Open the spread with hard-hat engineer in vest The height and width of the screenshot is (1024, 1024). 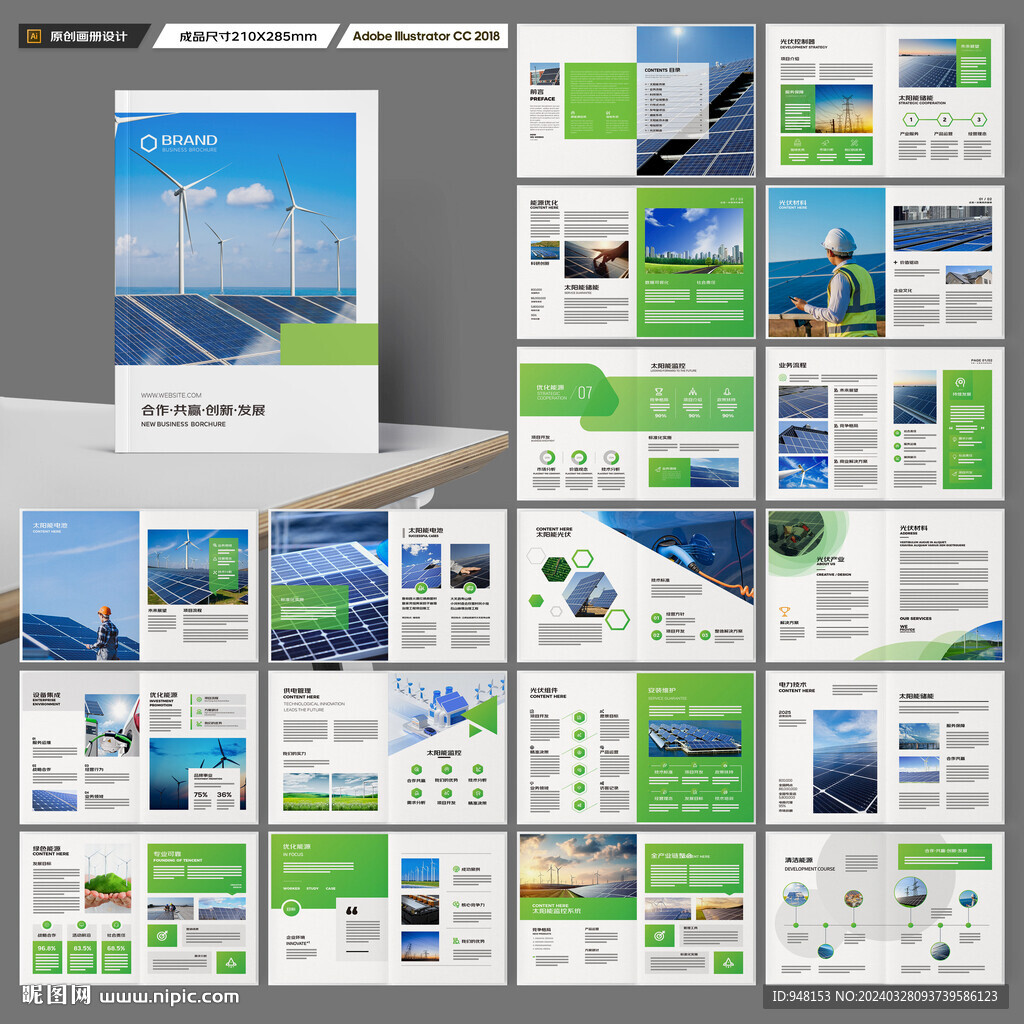[885, 262]
